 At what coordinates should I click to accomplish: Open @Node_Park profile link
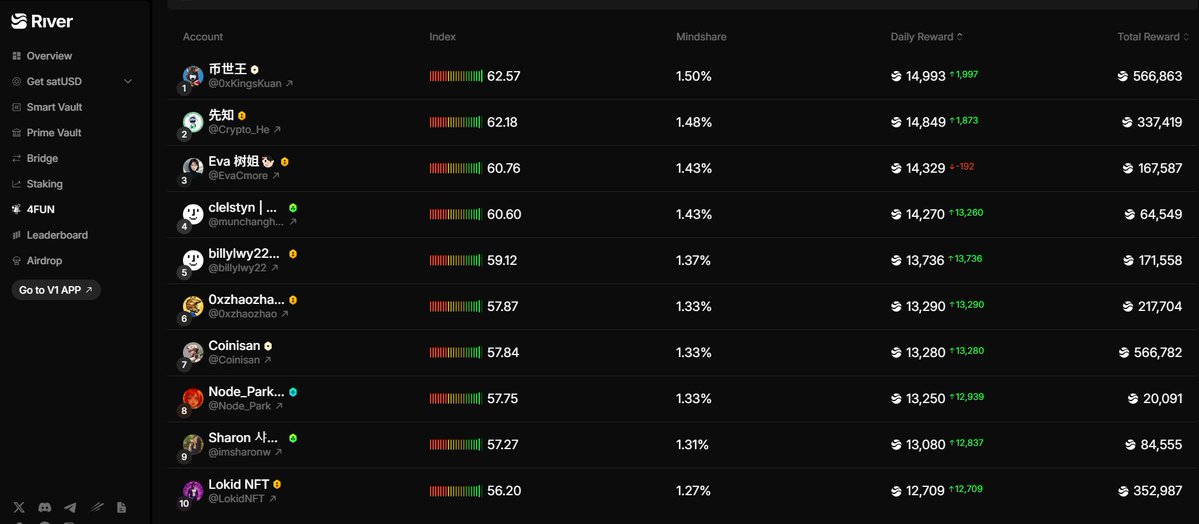click(x=245, y=406)
